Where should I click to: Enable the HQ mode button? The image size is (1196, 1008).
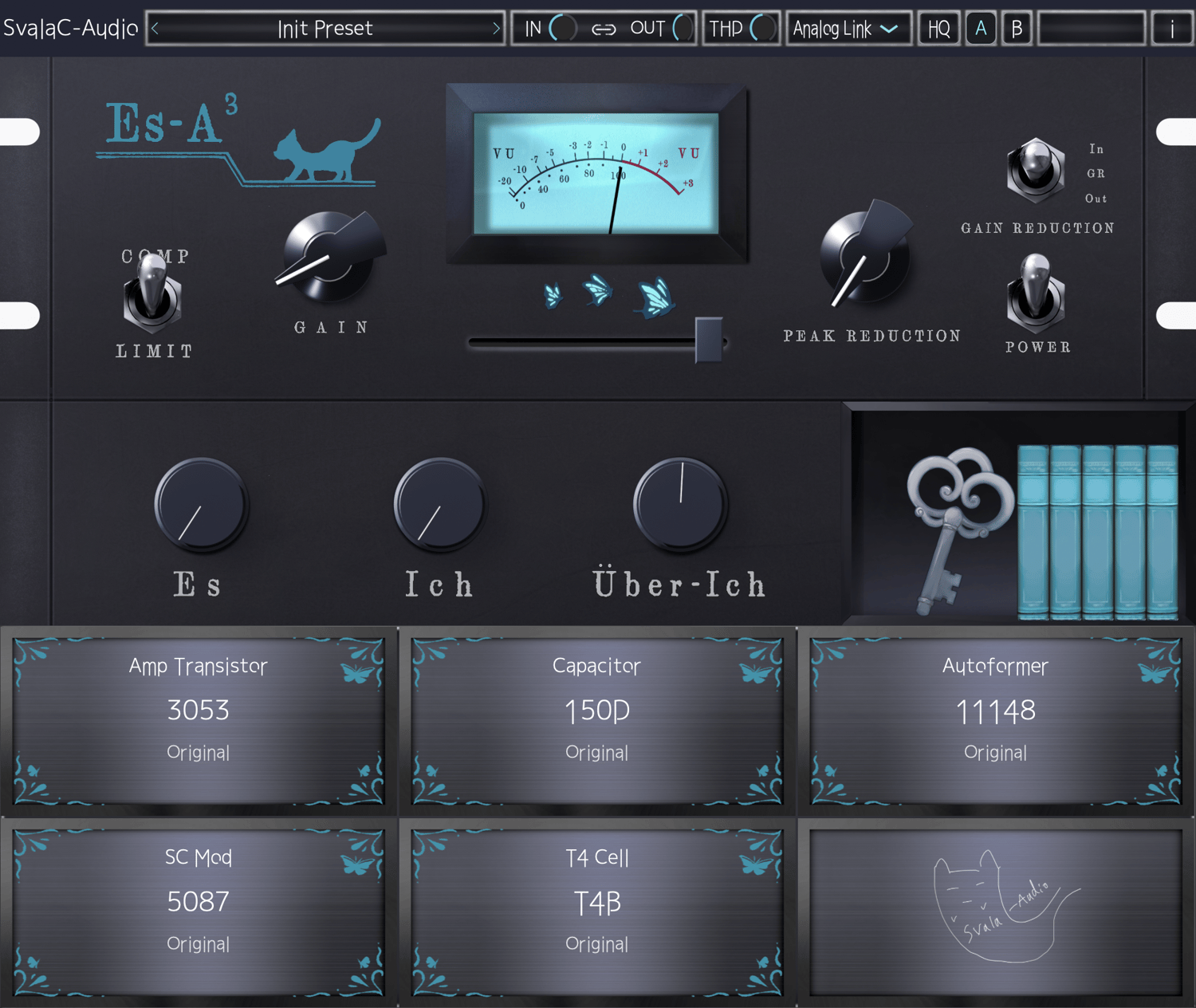938,29
